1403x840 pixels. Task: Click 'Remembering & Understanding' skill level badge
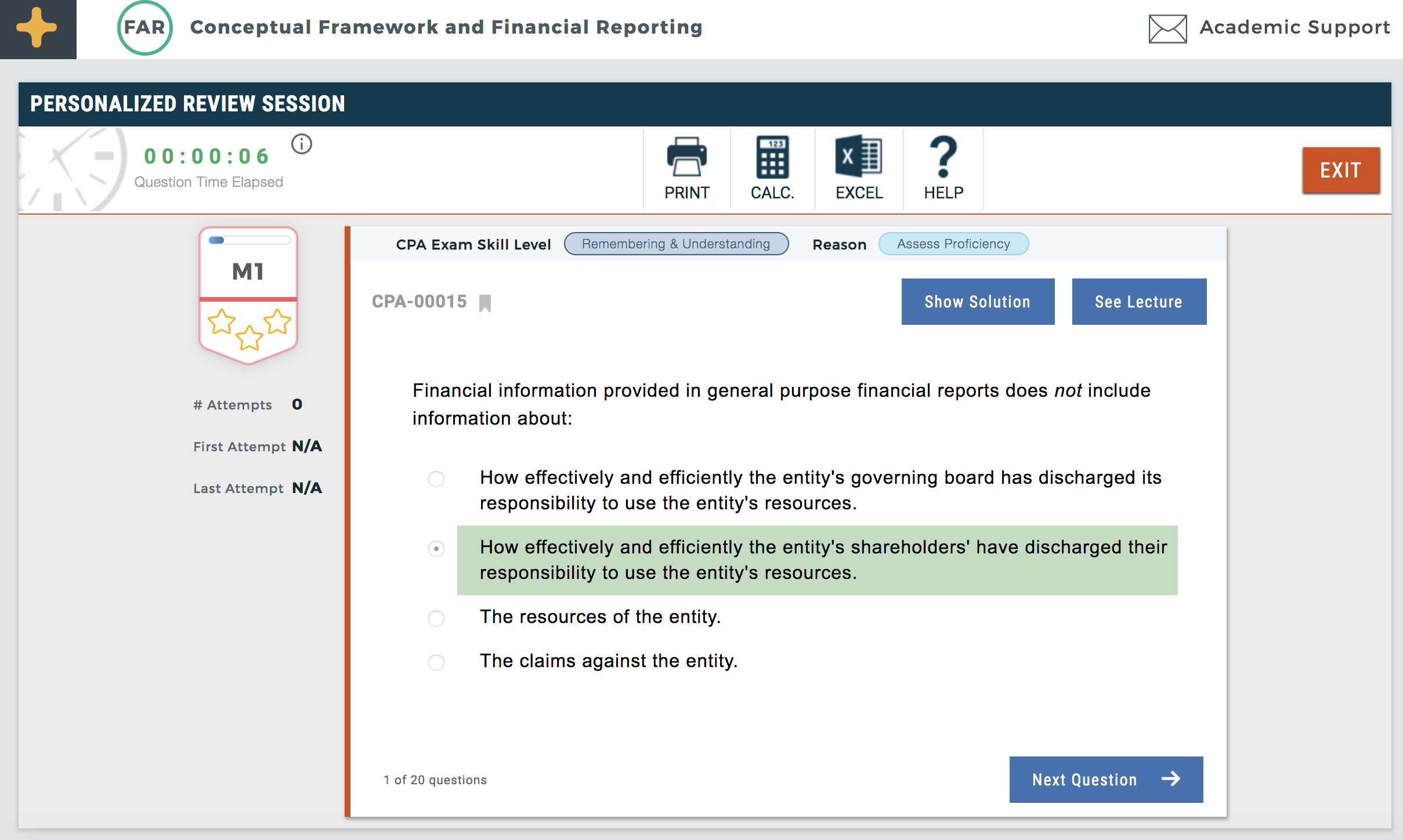pyautogui.click(x=675, y=243)
